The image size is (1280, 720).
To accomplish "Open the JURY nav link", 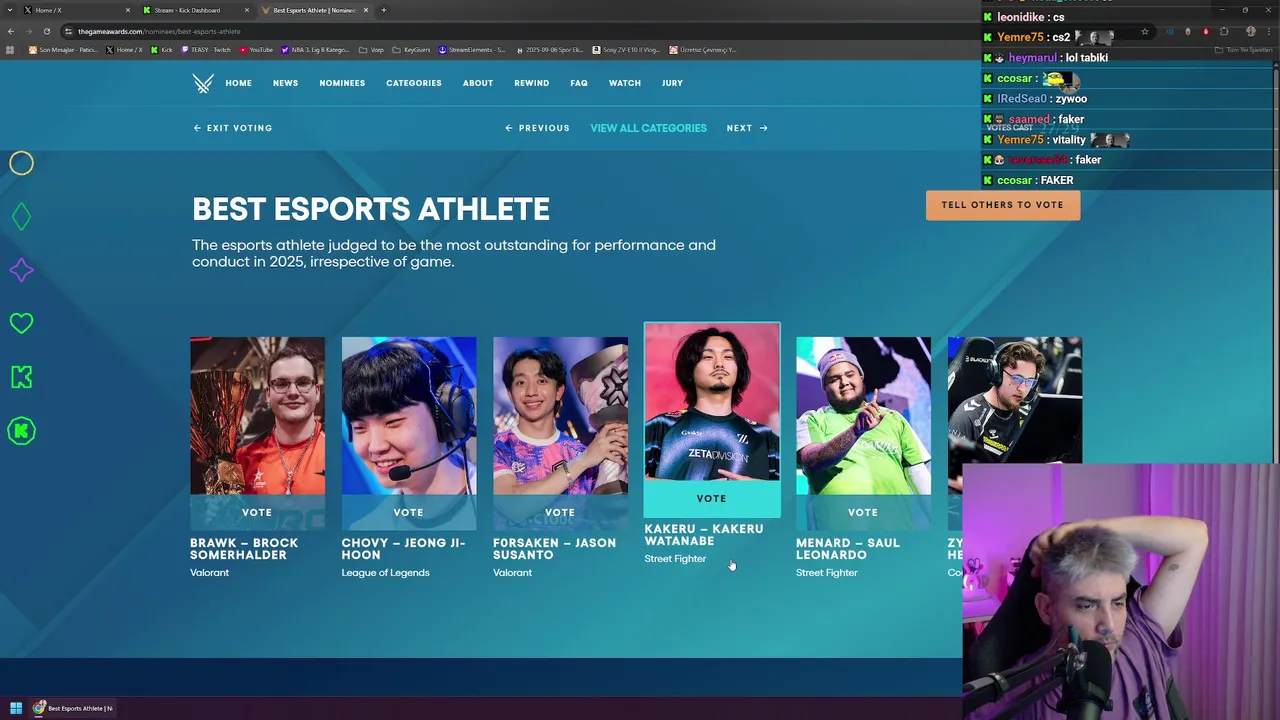I will tap(672, 83).
